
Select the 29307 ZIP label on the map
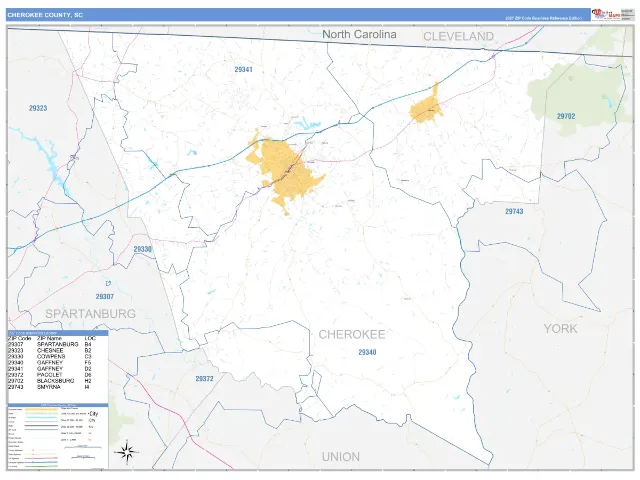pyautogui.click(x=104, y=297)
